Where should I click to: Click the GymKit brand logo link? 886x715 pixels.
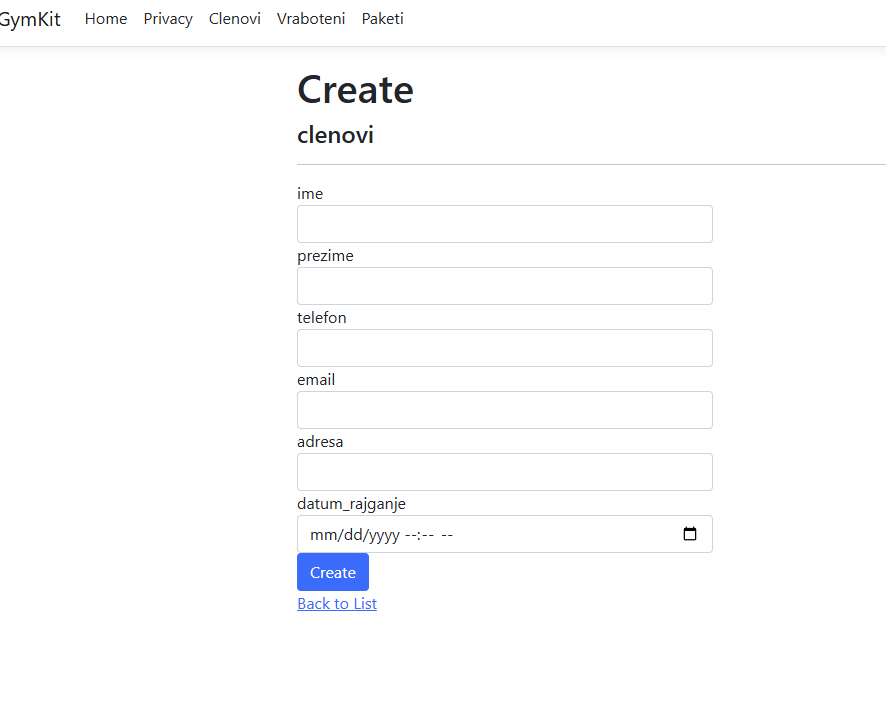(29, 19)
